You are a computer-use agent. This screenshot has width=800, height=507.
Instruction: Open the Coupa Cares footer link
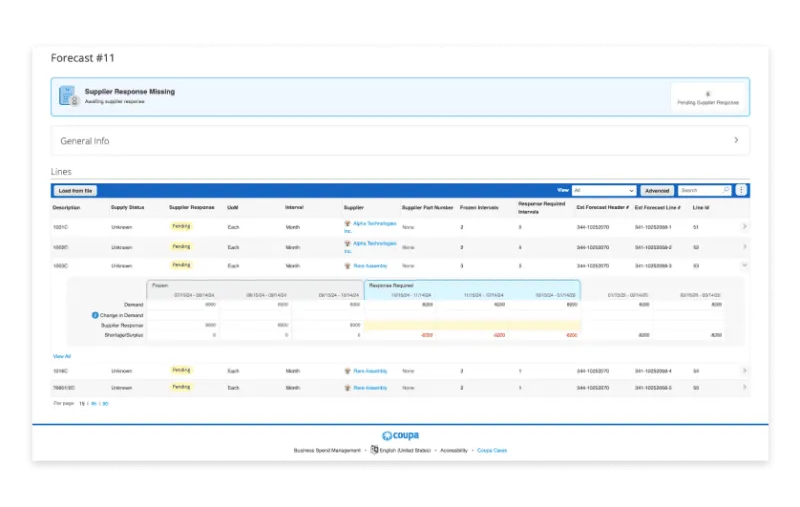tap(492, 450)
